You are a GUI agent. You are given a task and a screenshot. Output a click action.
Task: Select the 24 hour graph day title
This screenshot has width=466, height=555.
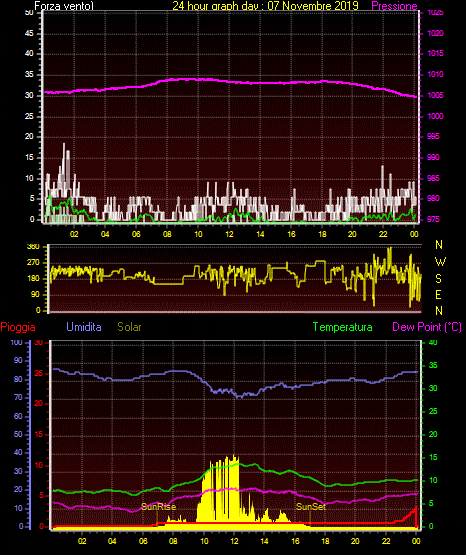265,6
